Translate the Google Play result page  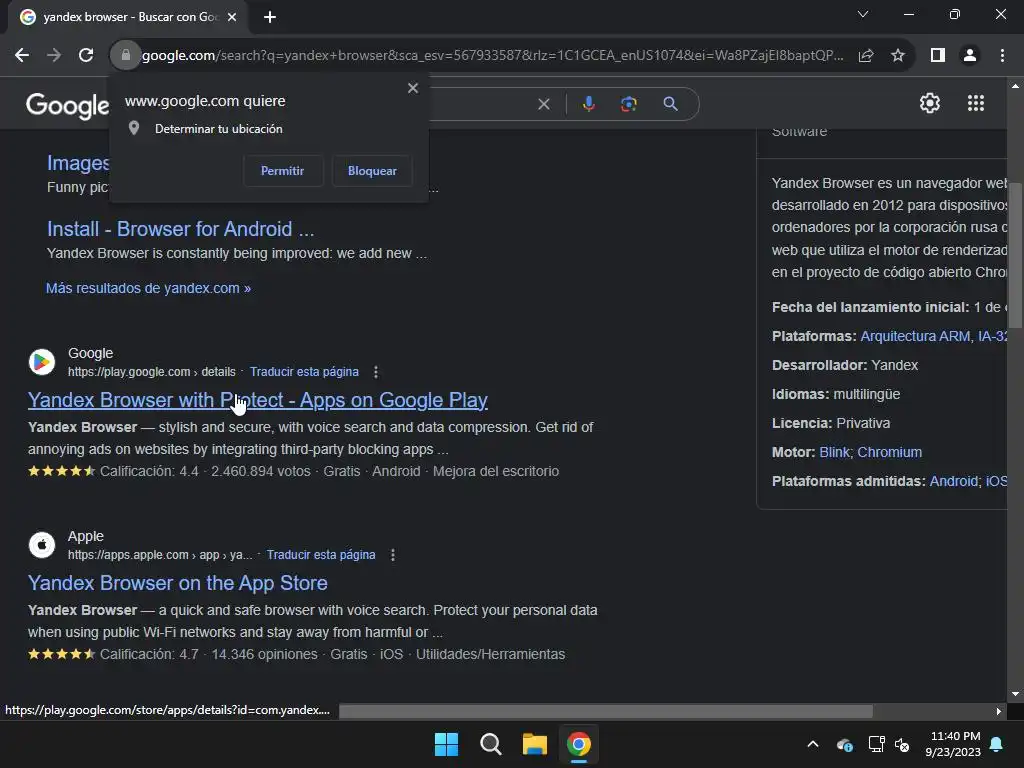coord(304,372)
